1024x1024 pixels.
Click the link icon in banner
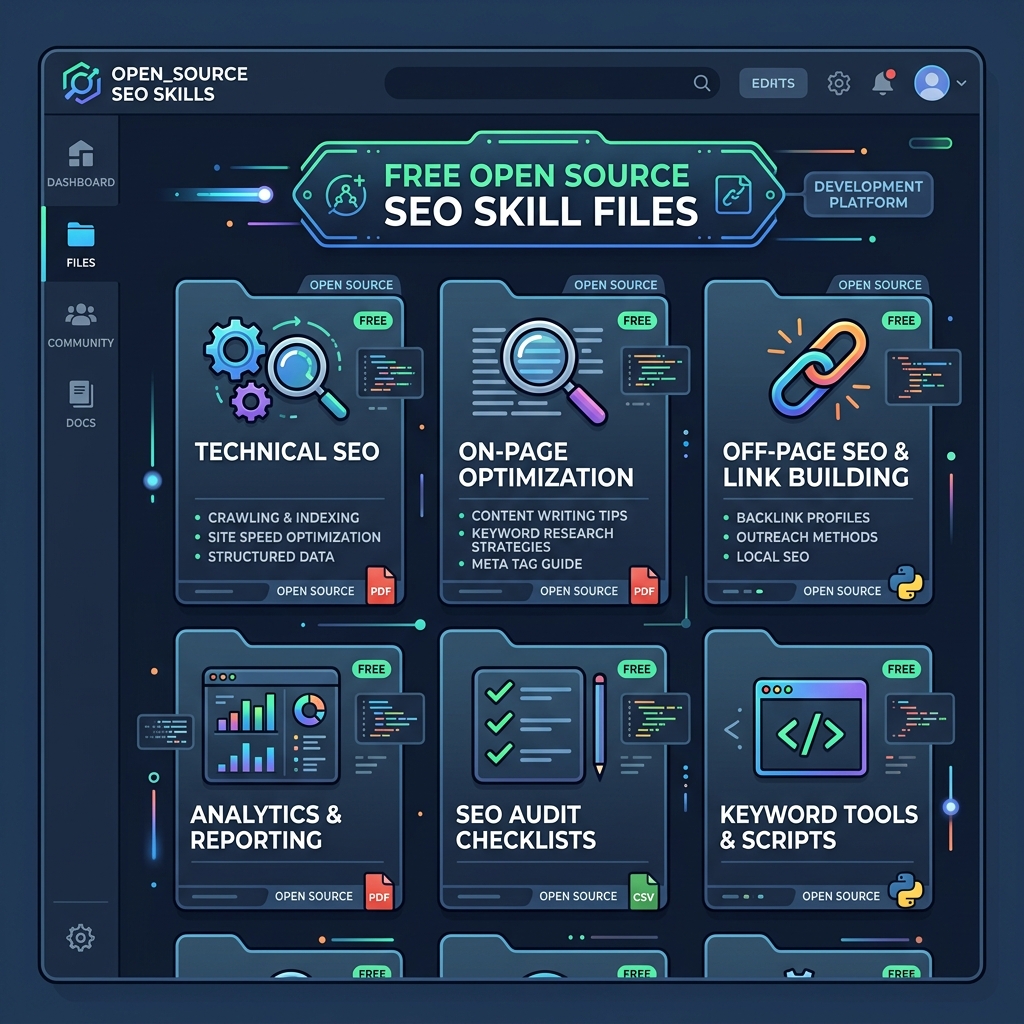coord(733,195)
